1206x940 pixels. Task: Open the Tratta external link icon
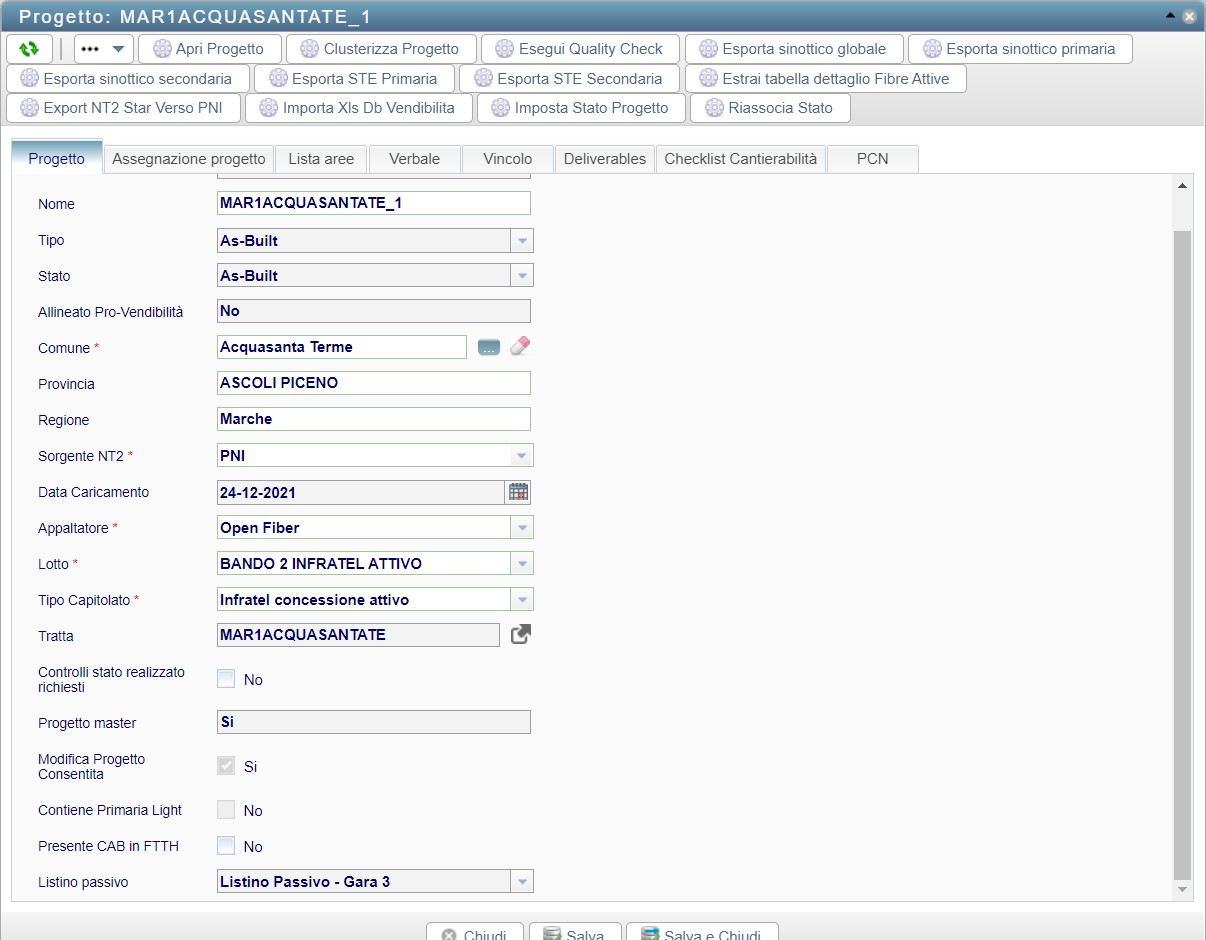(x=520, y=635)
